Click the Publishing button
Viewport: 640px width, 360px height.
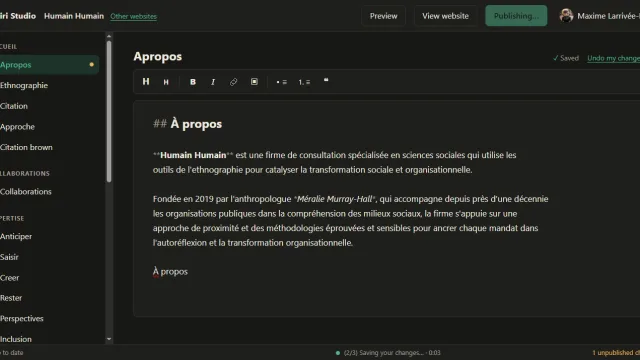pyautogui.click(x=516, y=16)
